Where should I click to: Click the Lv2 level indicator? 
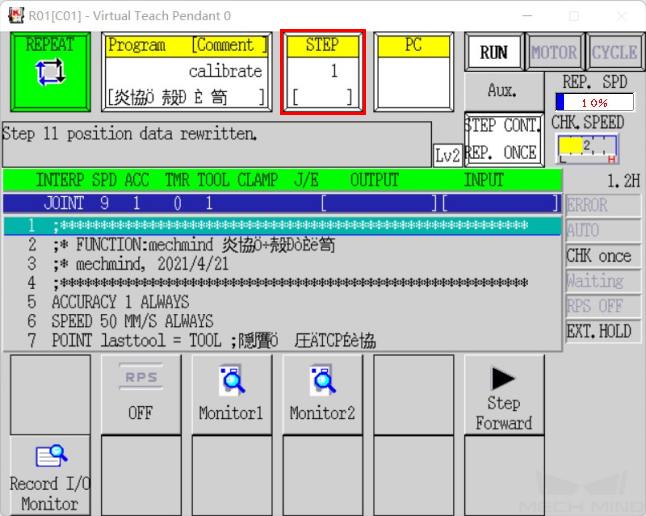pos(447,155)
